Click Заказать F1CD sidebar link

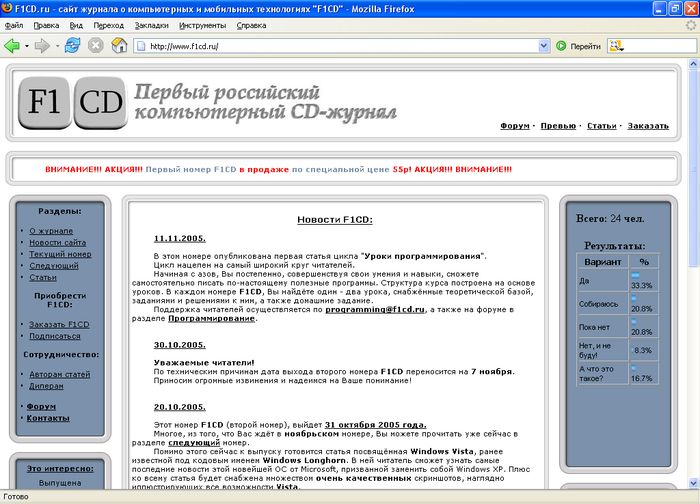[x=59, y=325]
